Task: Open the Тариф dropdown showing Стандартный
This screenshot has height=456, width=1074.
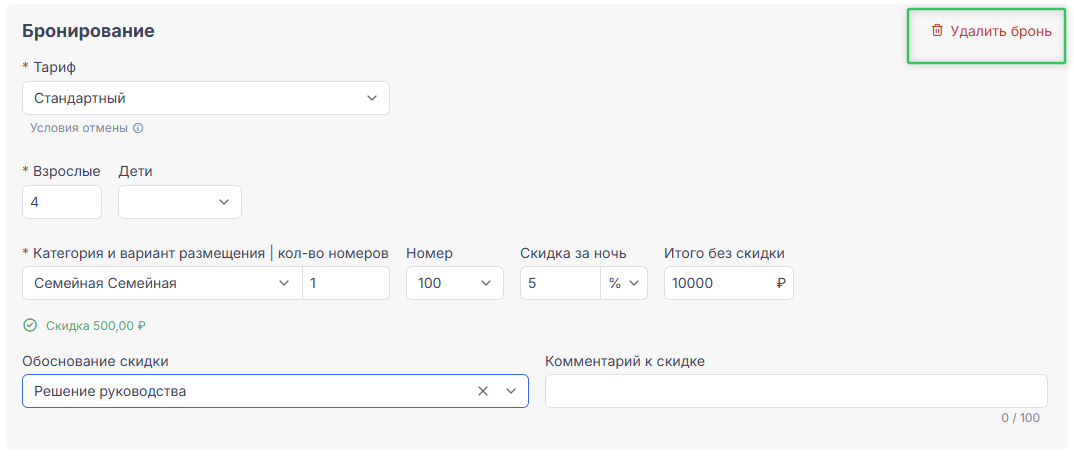Action: click(x=205, y=98)
